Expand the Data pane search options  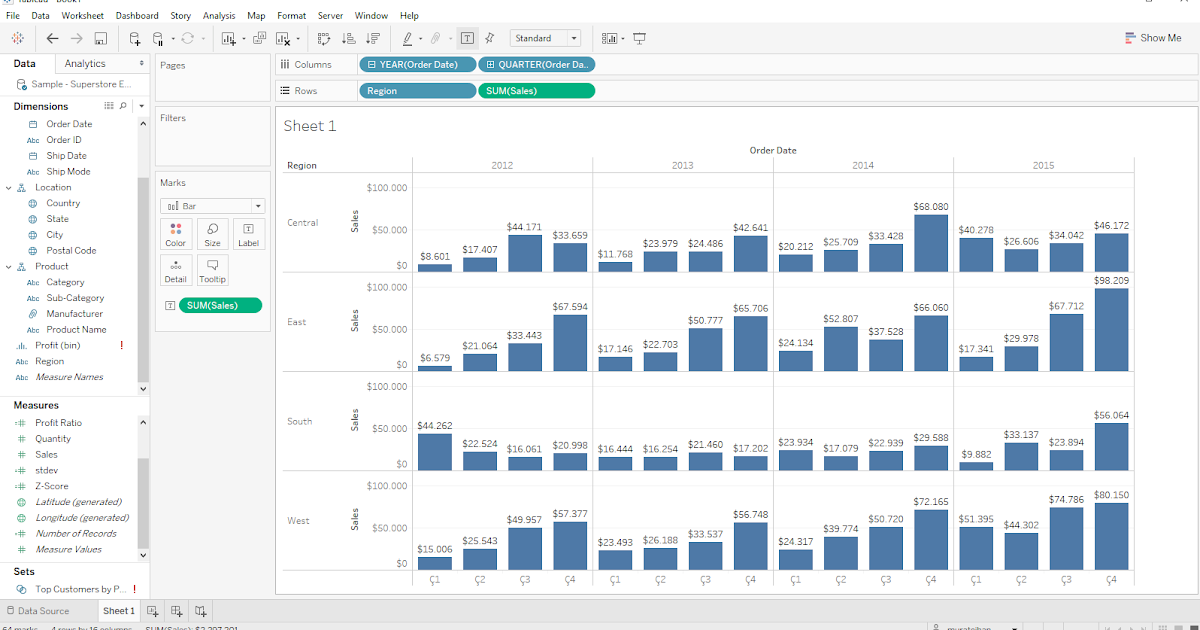point(123,105)
